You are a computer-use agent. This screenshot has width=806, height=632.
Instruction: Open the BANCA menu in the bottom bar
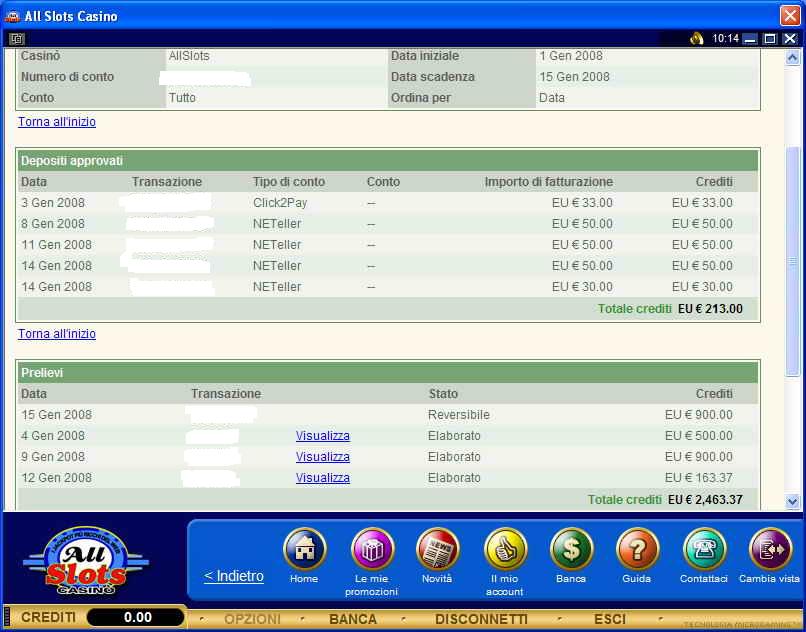coord(353,619)
